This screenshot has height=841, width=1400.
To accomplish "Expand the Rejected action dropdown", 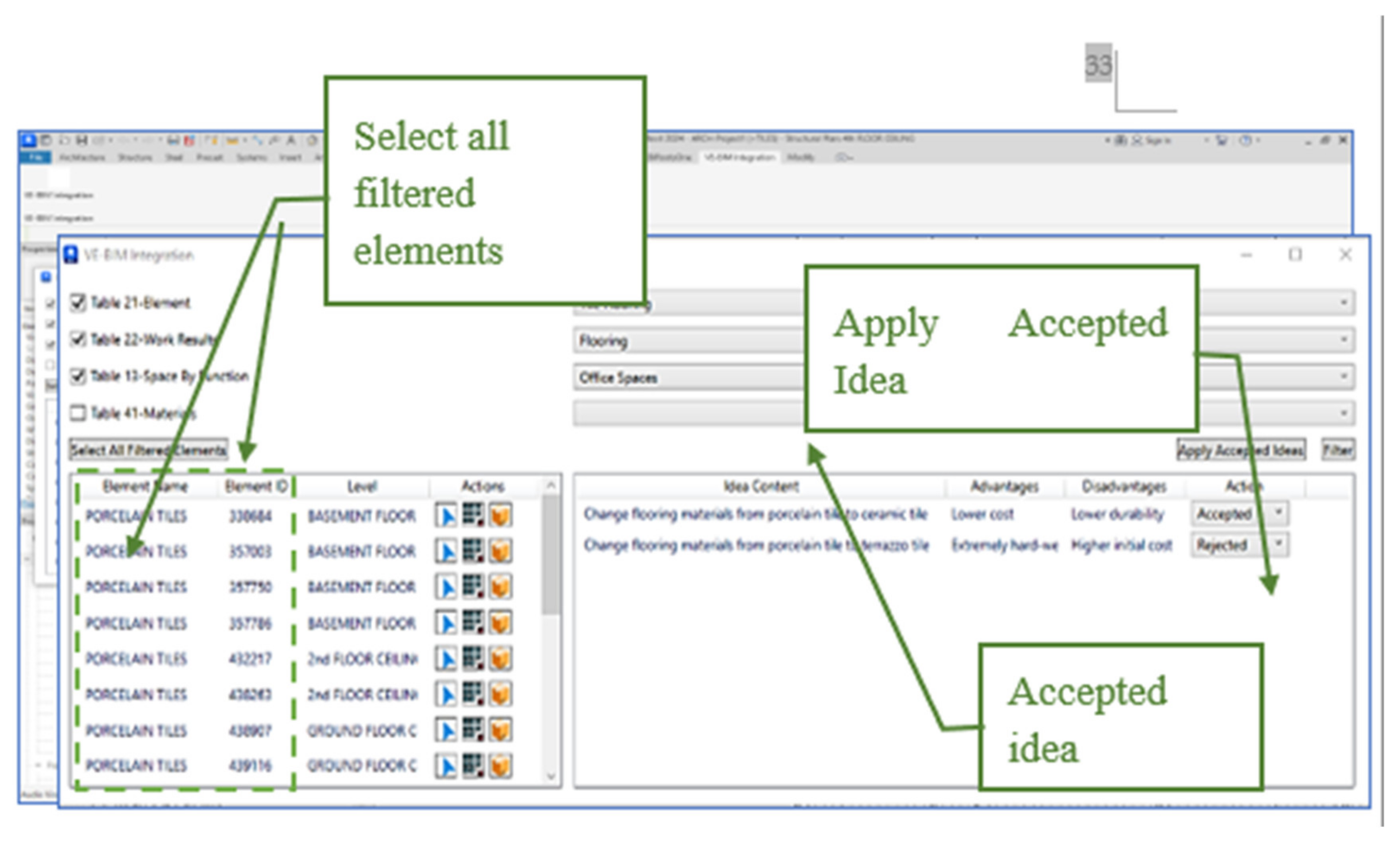I will [1279, 544].
